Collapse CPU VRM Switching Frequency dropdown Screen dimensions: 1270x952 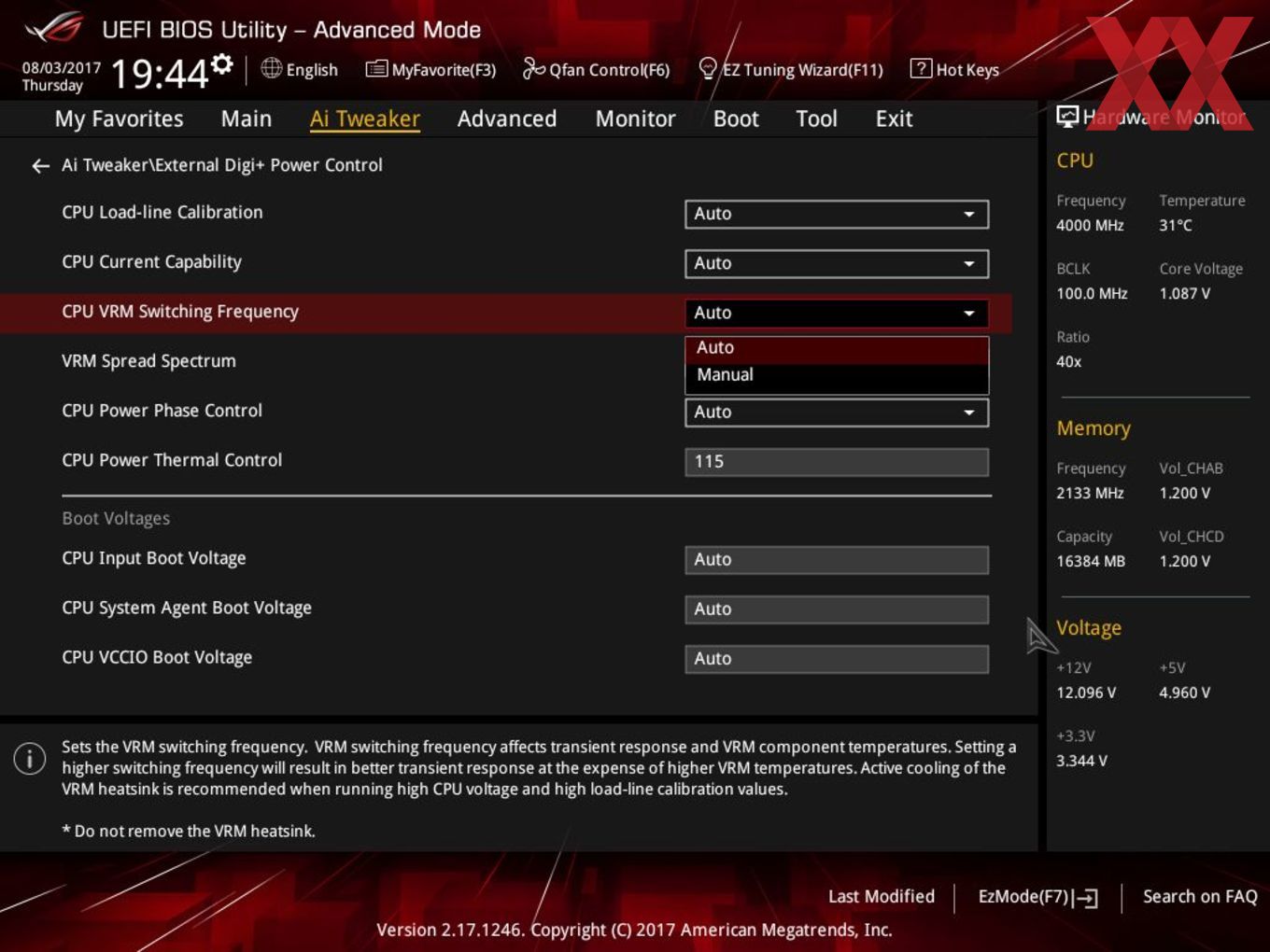coord(837,313)
